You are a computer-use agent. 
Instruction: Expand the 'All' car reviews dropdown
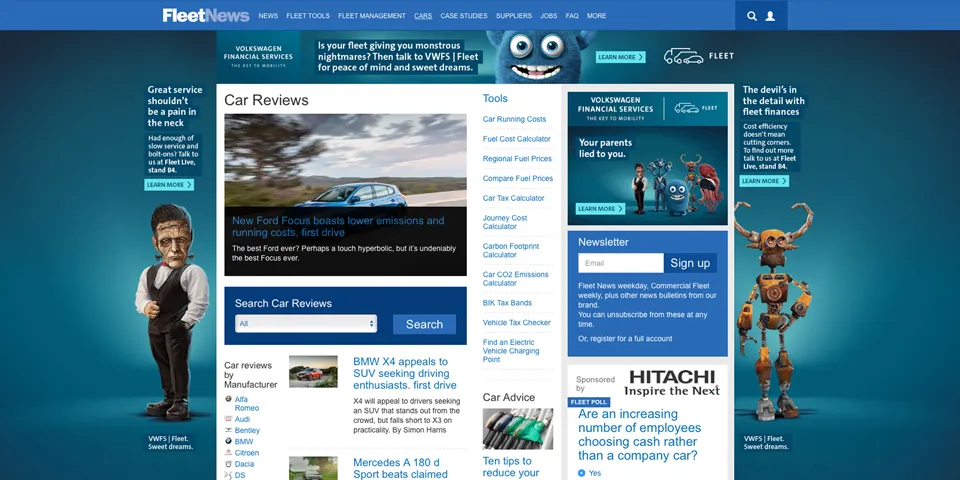pos(306,324)
